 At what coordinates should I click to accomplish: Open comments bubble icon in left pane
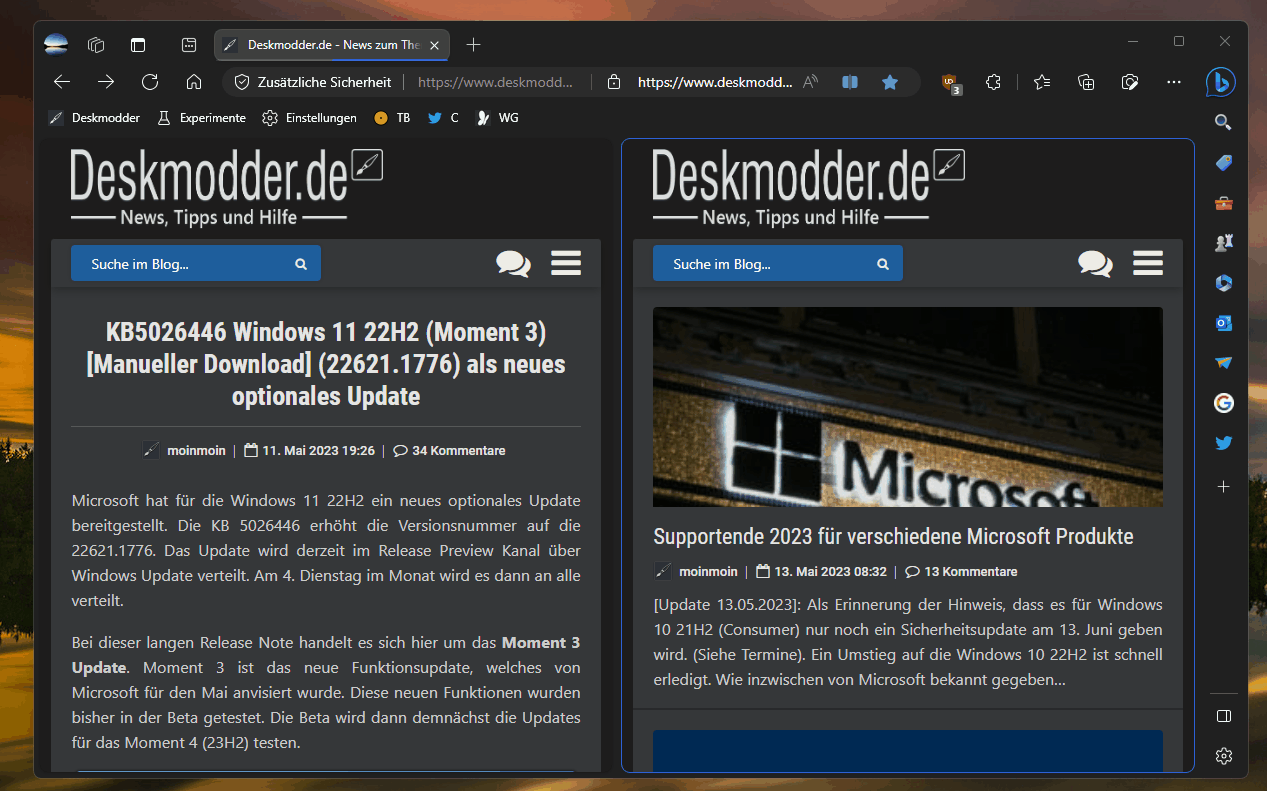[x=513, y=264]
